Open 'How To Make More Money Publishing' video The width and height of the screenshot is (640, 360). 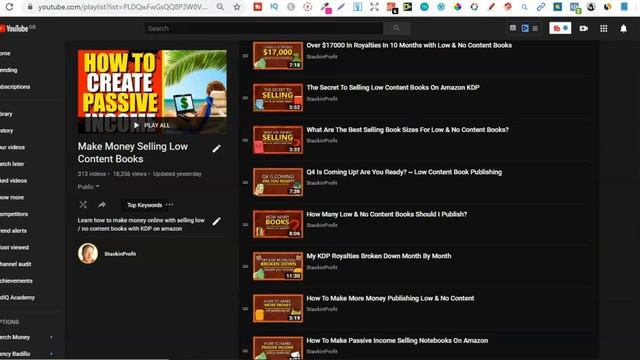[390, 298]
